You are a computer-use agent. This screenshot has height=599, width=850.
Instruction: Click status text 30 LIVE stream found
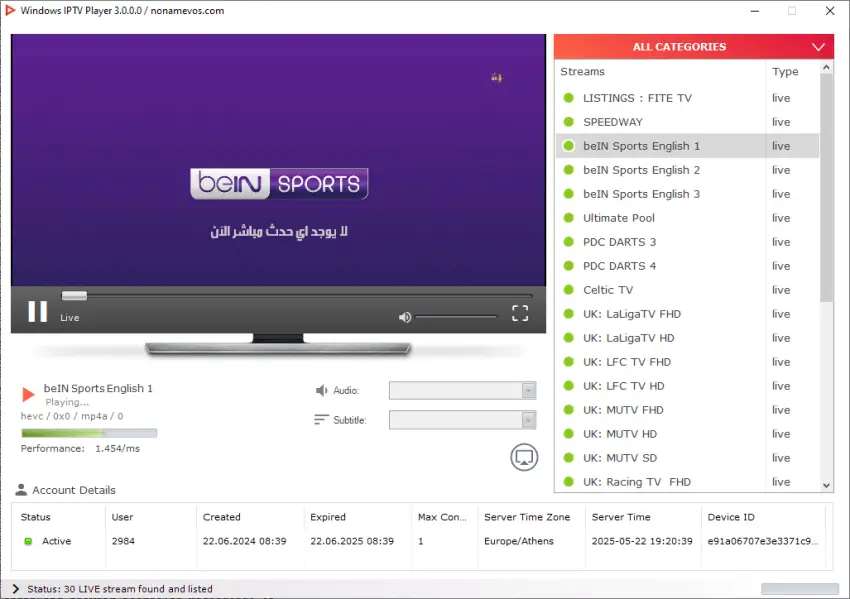[x=120, y=589]
